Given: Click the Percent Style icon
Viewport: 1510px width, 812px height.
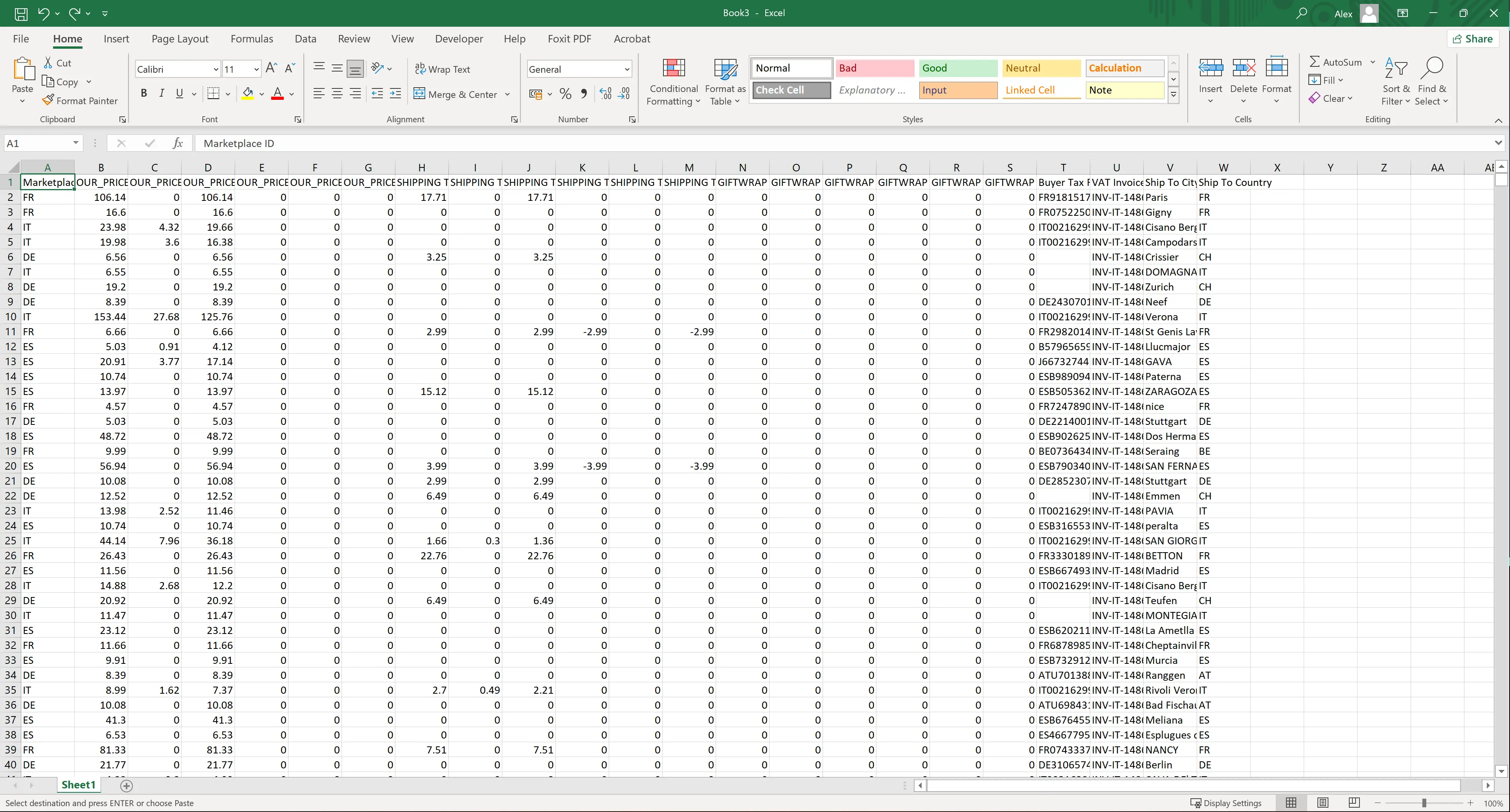Looking at the screenshot, I should [565, 94].
